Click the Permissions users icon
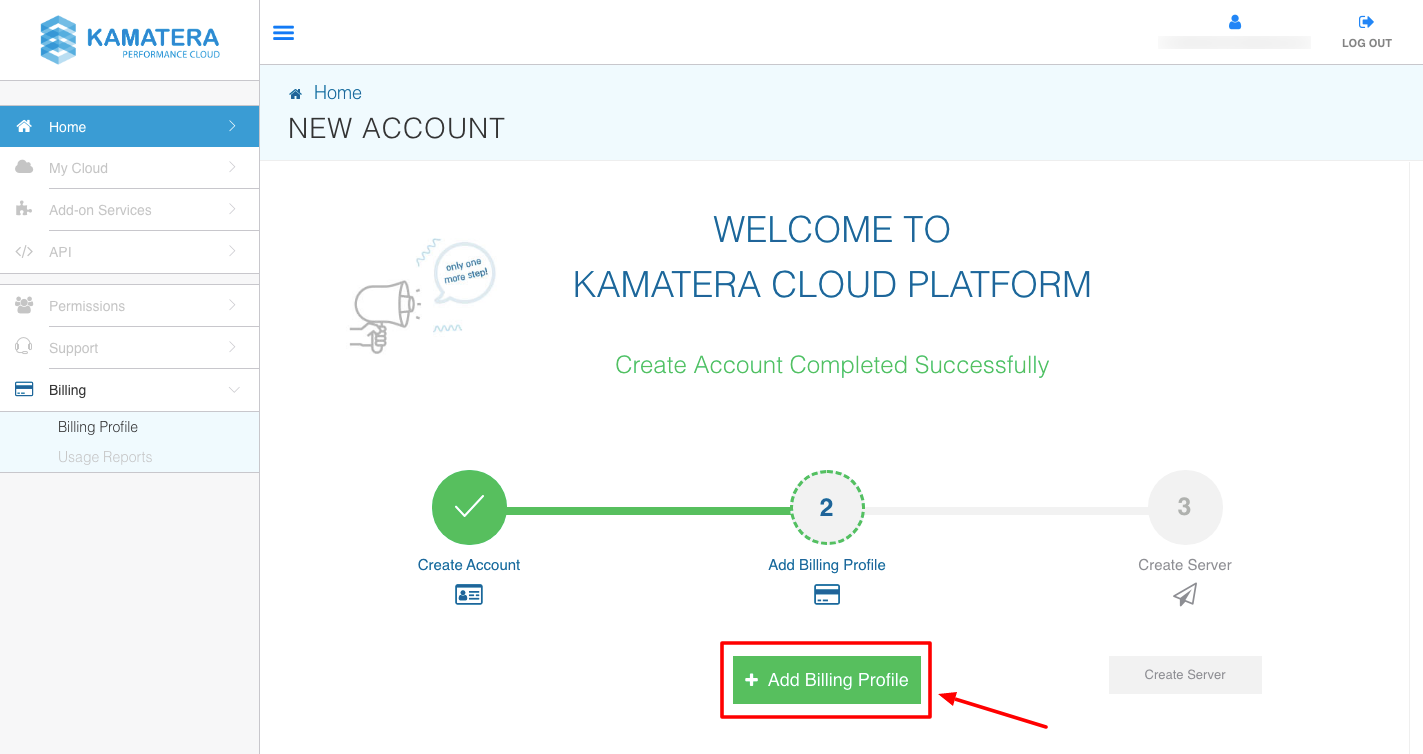 point(24,305)
